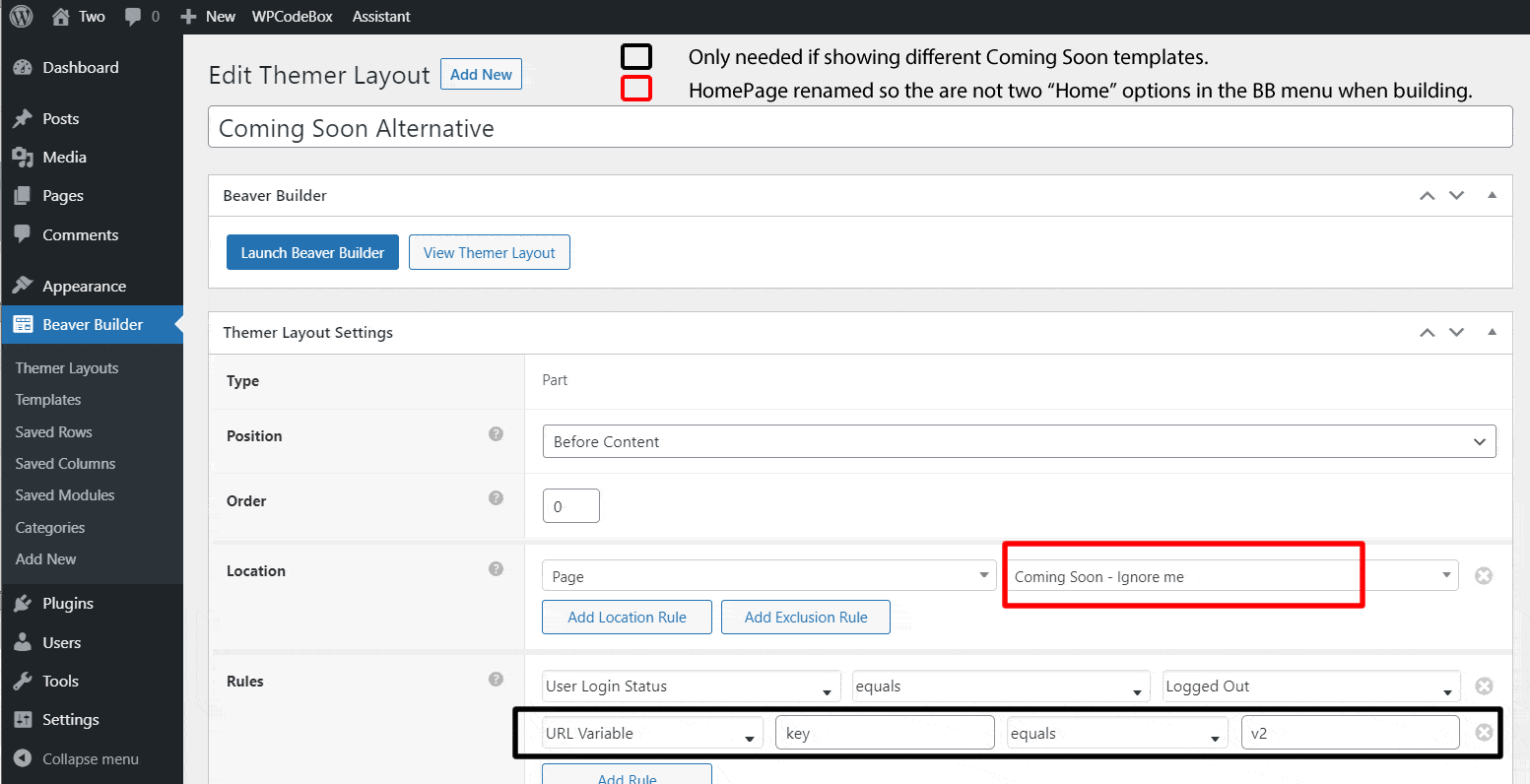Open Categories submenu item
Screen dimensions: 1530x784
point(50,527)
